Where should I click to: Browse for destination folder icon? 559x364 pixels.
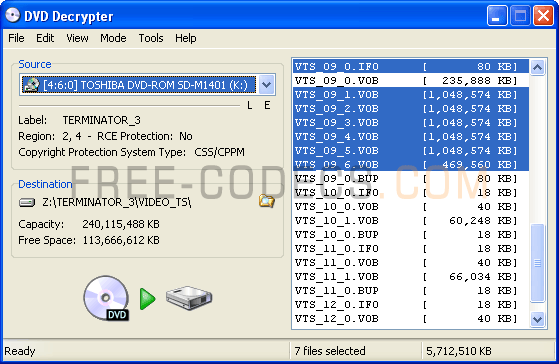coord(266,201)
